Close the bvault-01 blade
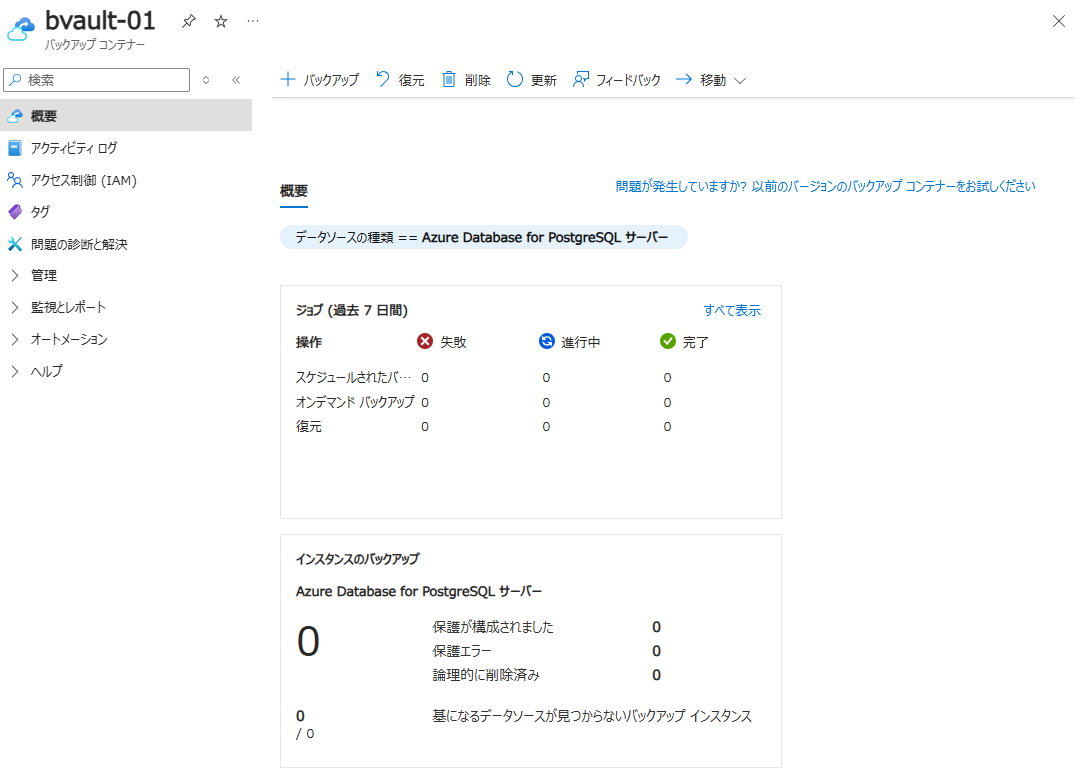The image size is (1083, 777). pyautogui.click(x=1058, y=21)
